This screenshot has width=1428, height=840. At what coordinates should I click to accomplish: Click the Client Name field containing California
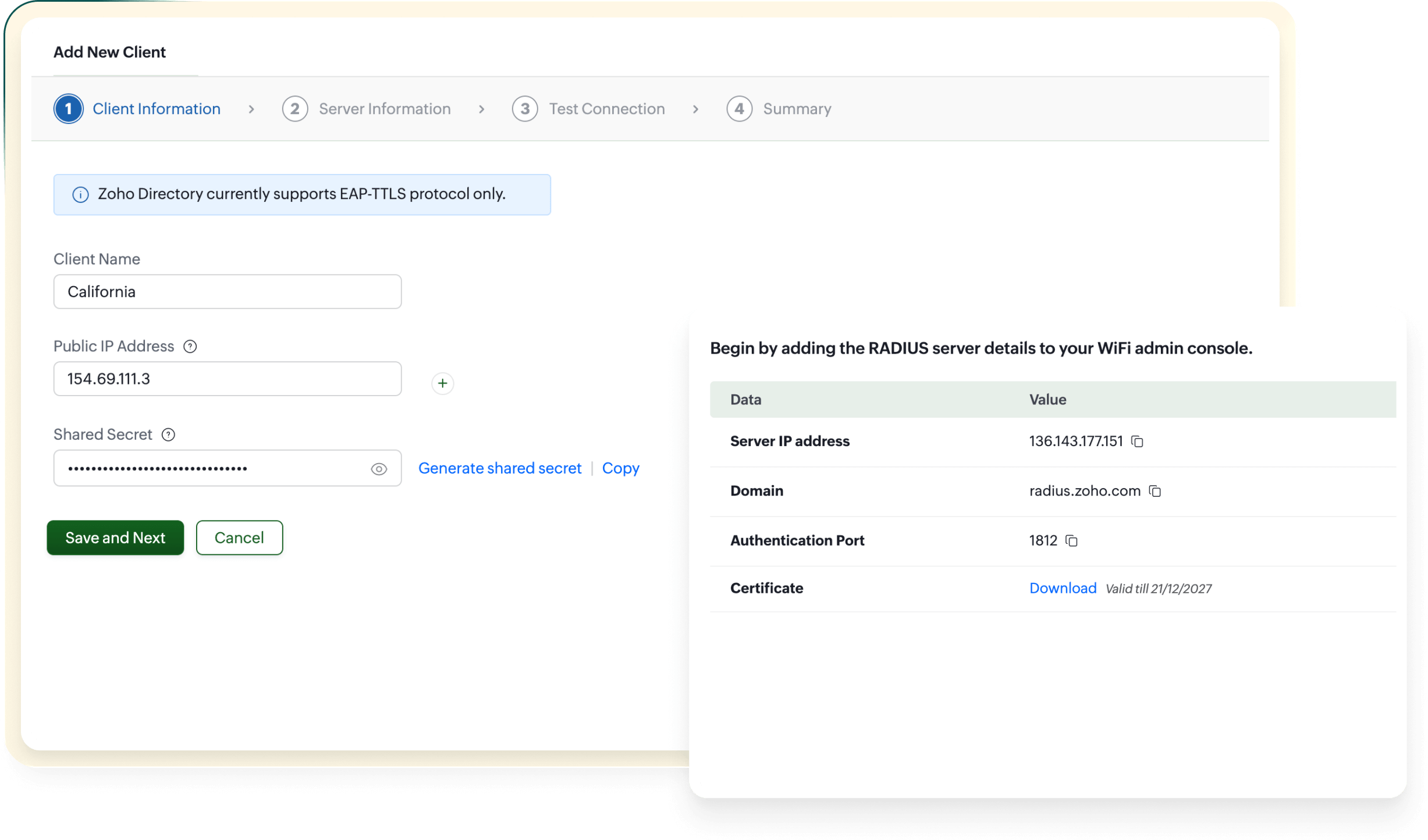[227, 291]
